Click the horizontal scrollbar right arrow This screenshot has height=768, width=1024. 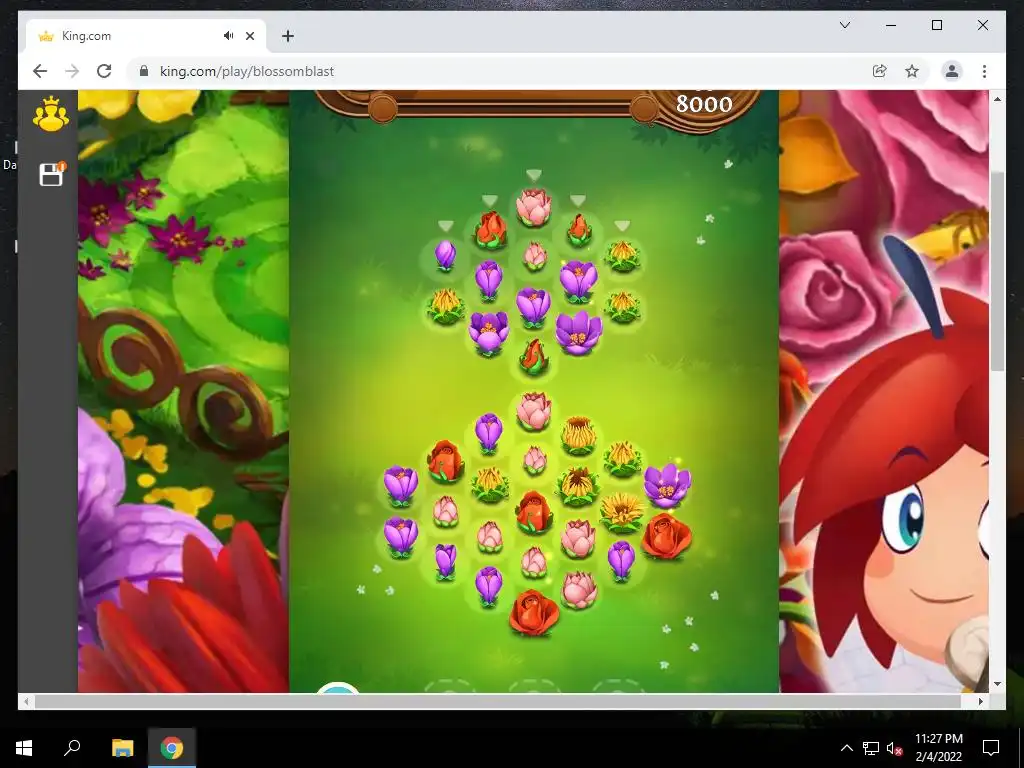(x=980, y=701)
